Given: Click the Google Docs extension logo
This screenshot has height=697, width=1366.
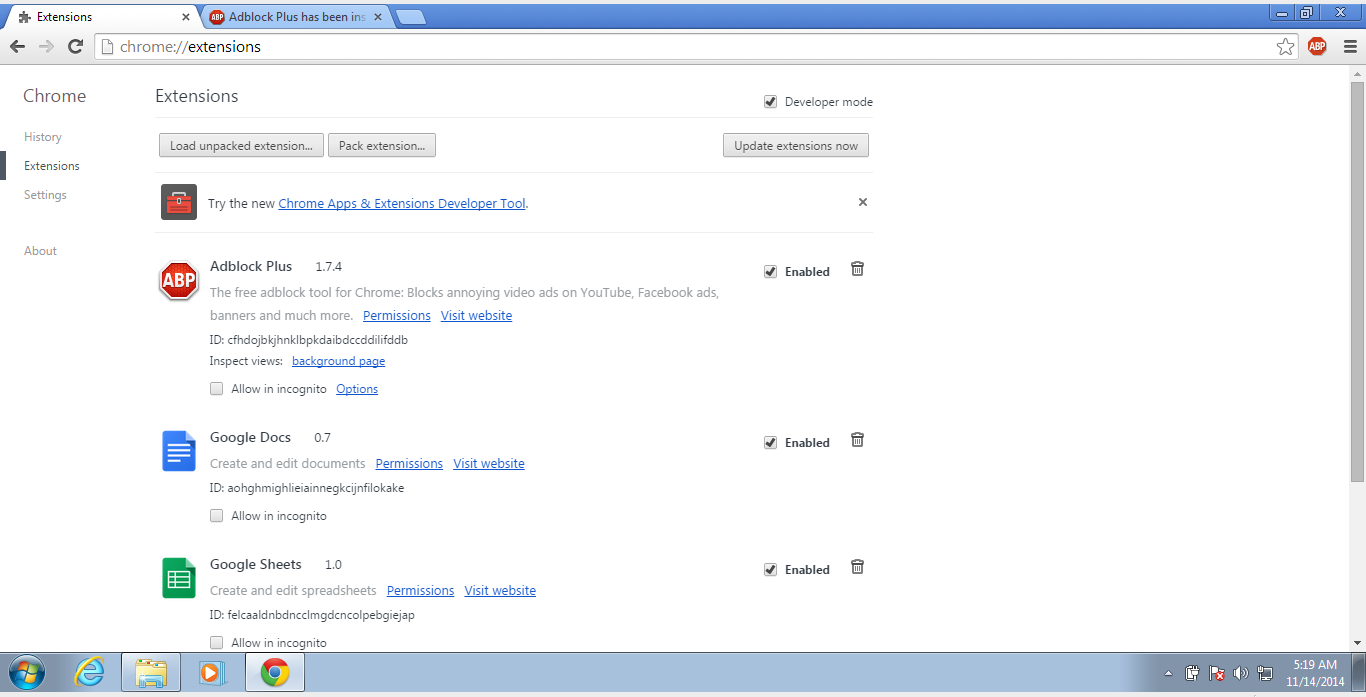Looking at the screenshot, I should pyautogui.click(x=179, y=451).
